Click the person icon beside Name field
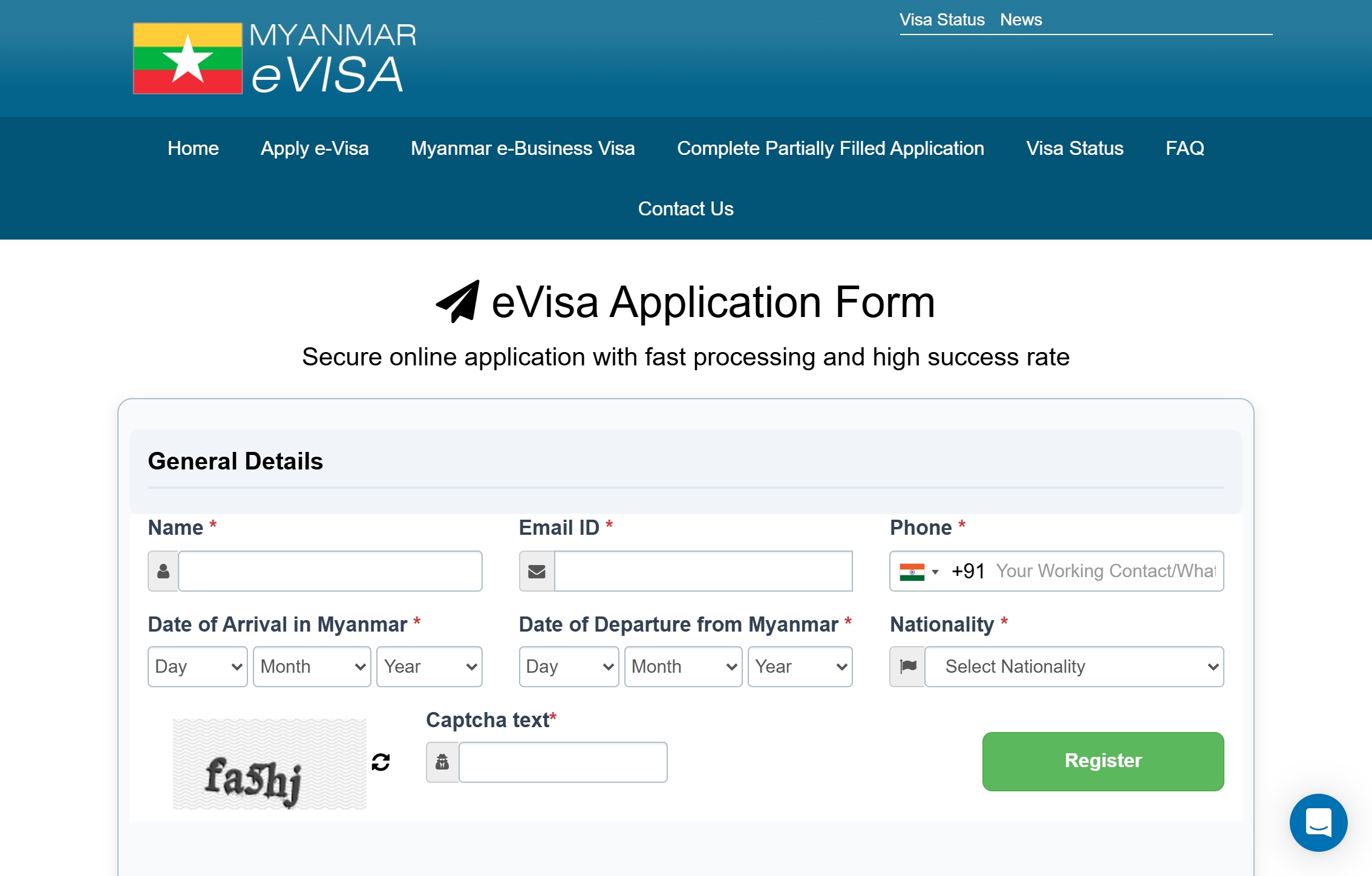Viewport: 1372px width, 876px height. click(163, 571)
